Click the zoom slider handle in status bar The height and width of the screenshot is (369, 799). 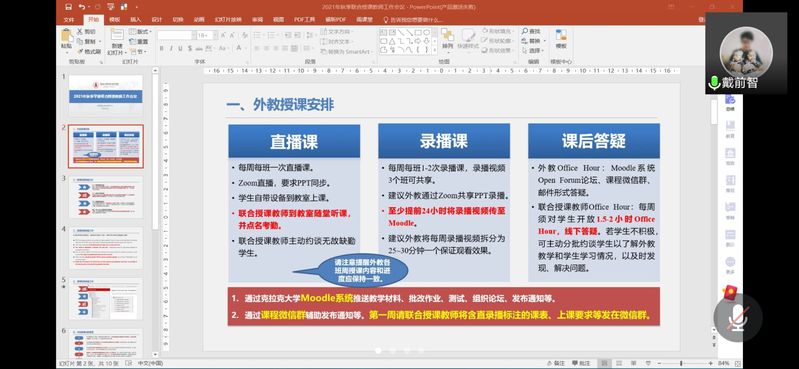click(x=681, y=363)
